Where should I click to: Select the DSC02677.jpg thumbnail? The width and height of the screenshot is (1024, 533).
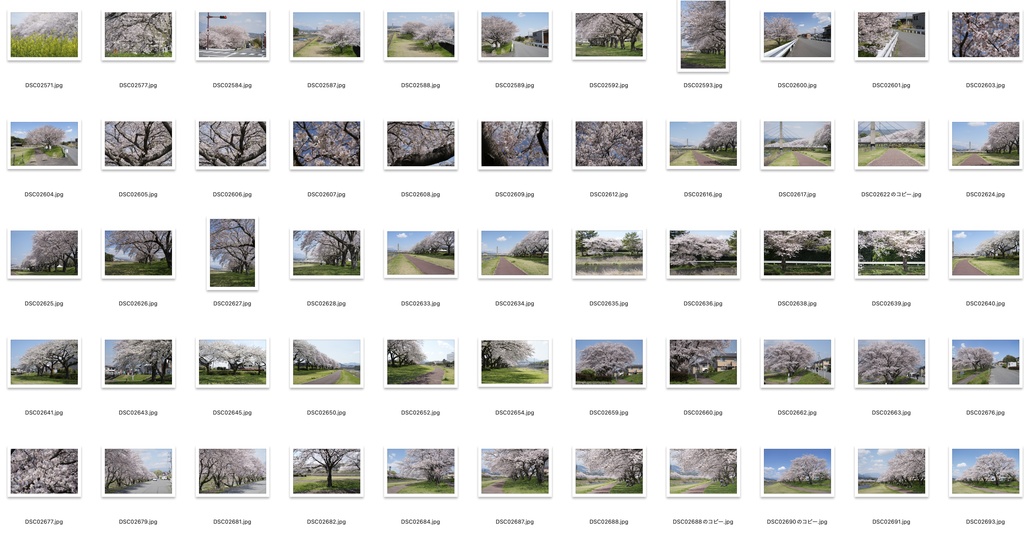tap(44, 471)
